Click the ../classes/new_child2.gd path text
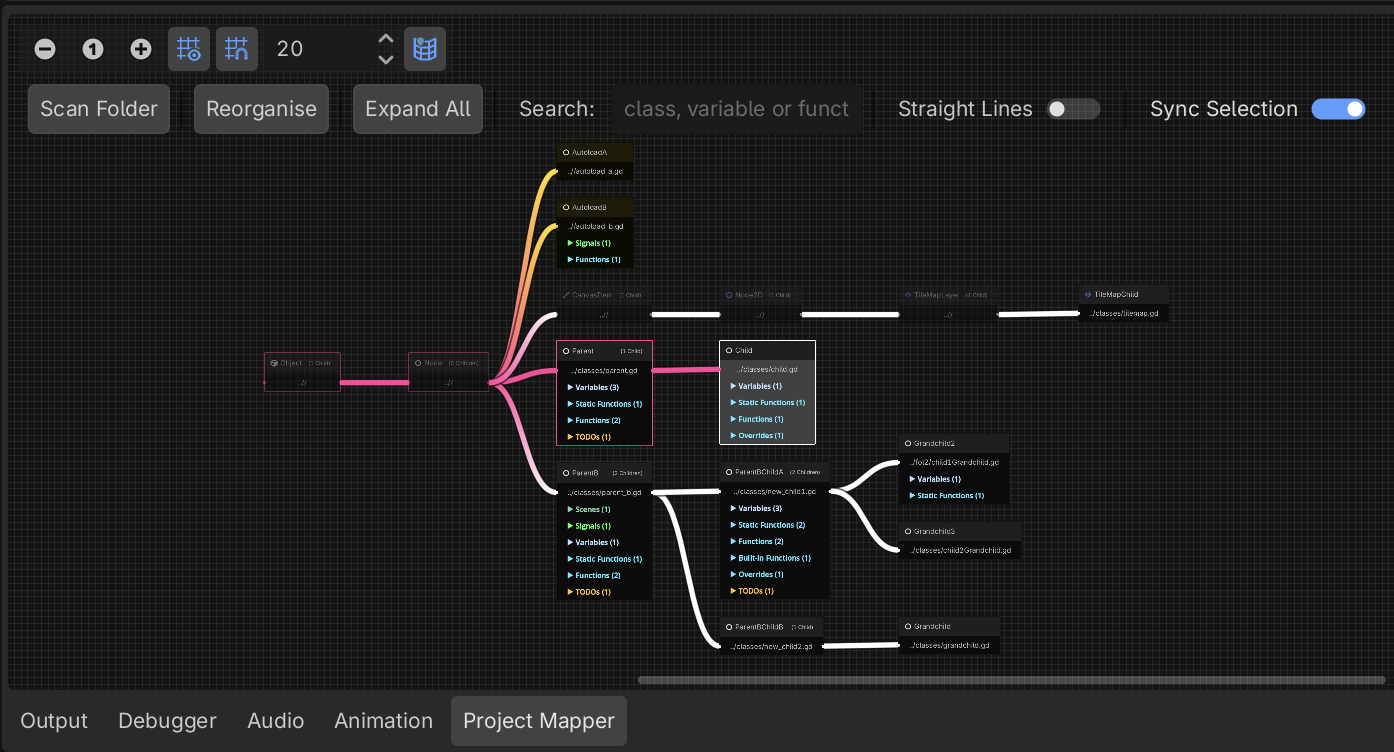This screenshot has width=1394, height=752. click(770, 646)
